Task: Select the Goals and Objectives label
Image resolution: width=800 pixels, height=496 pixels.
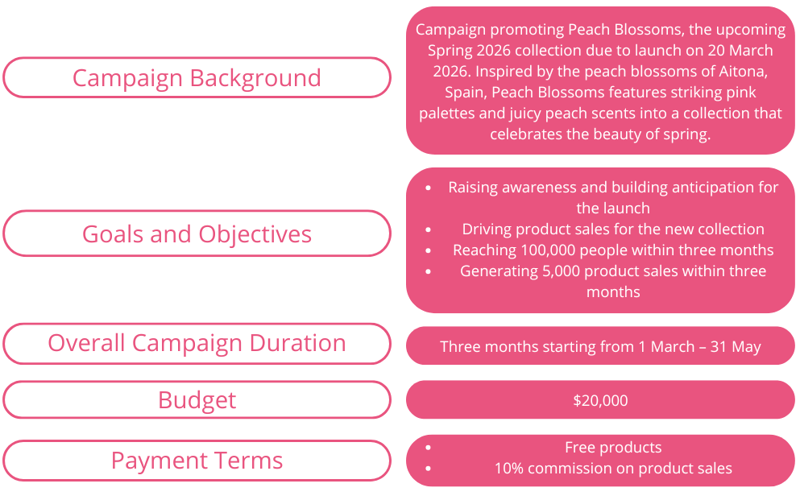Action: point(196,234)
